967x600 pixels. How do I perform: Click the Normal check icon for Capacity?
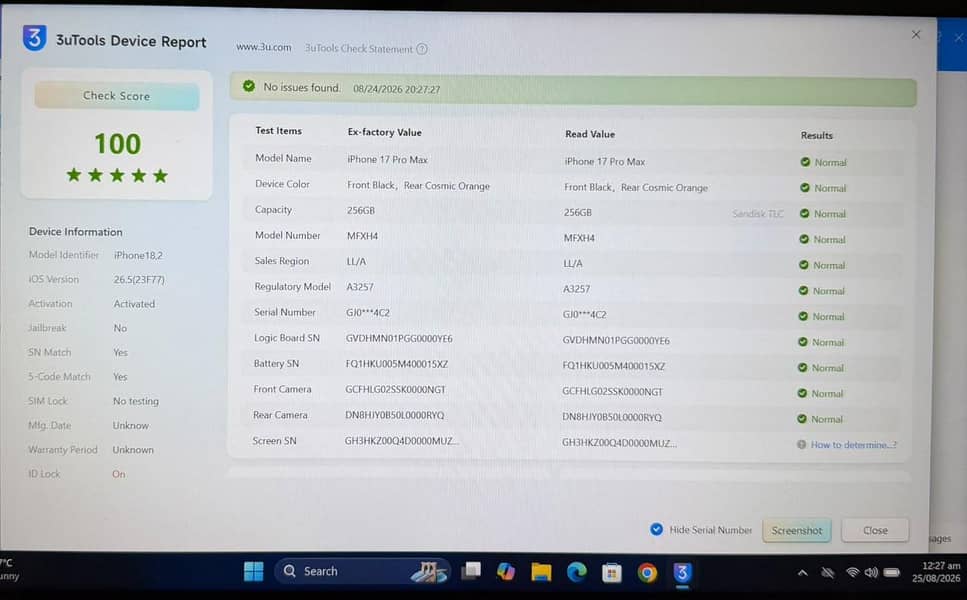[x=804, y=213]
